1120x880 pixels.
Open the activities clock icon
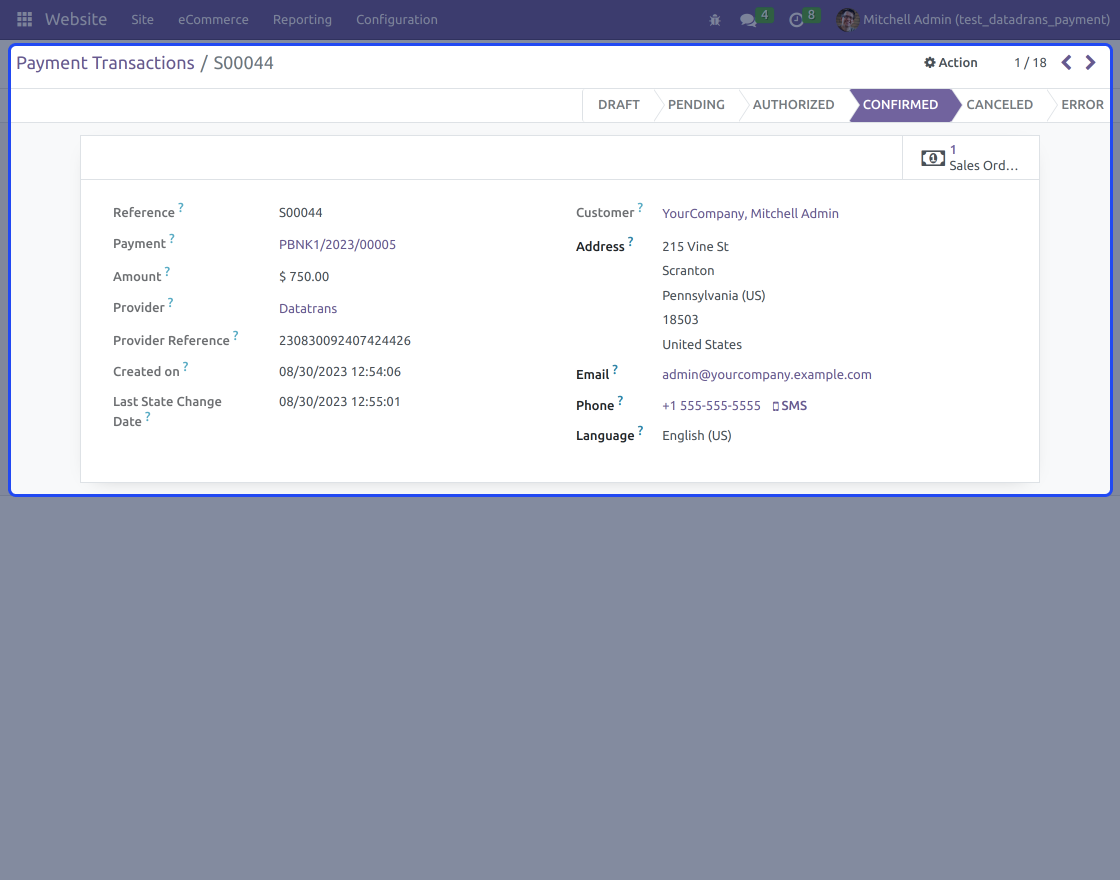(796, 20)
